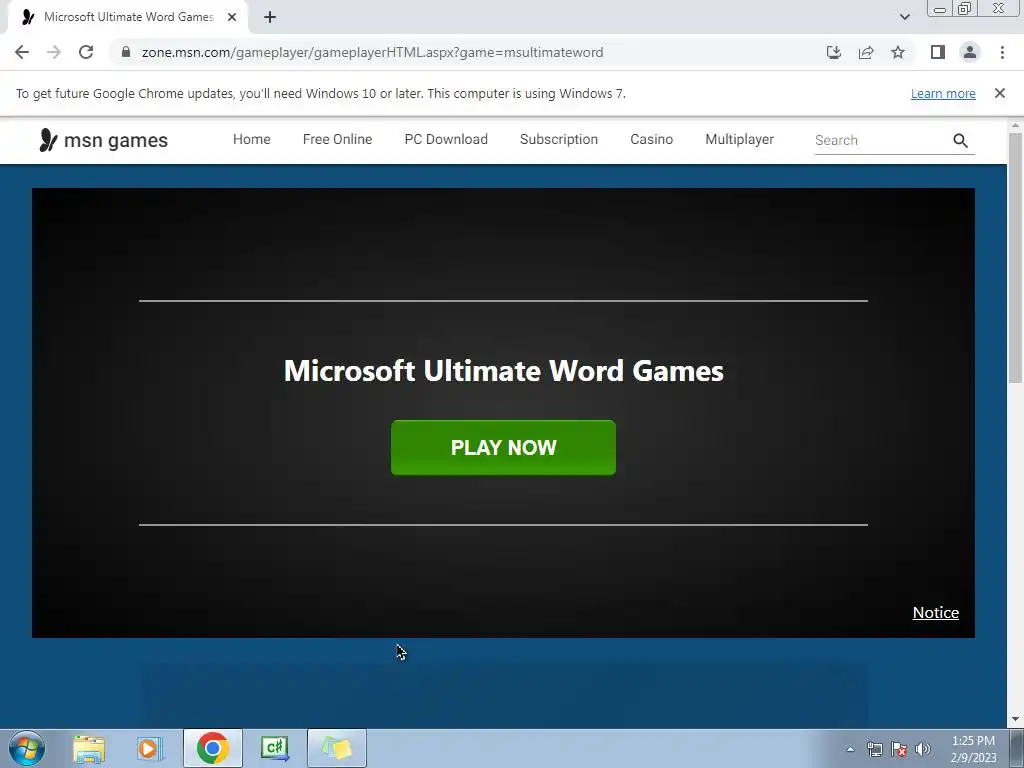
Task: Click the browser forward arrow
Action: pos(54,52)
